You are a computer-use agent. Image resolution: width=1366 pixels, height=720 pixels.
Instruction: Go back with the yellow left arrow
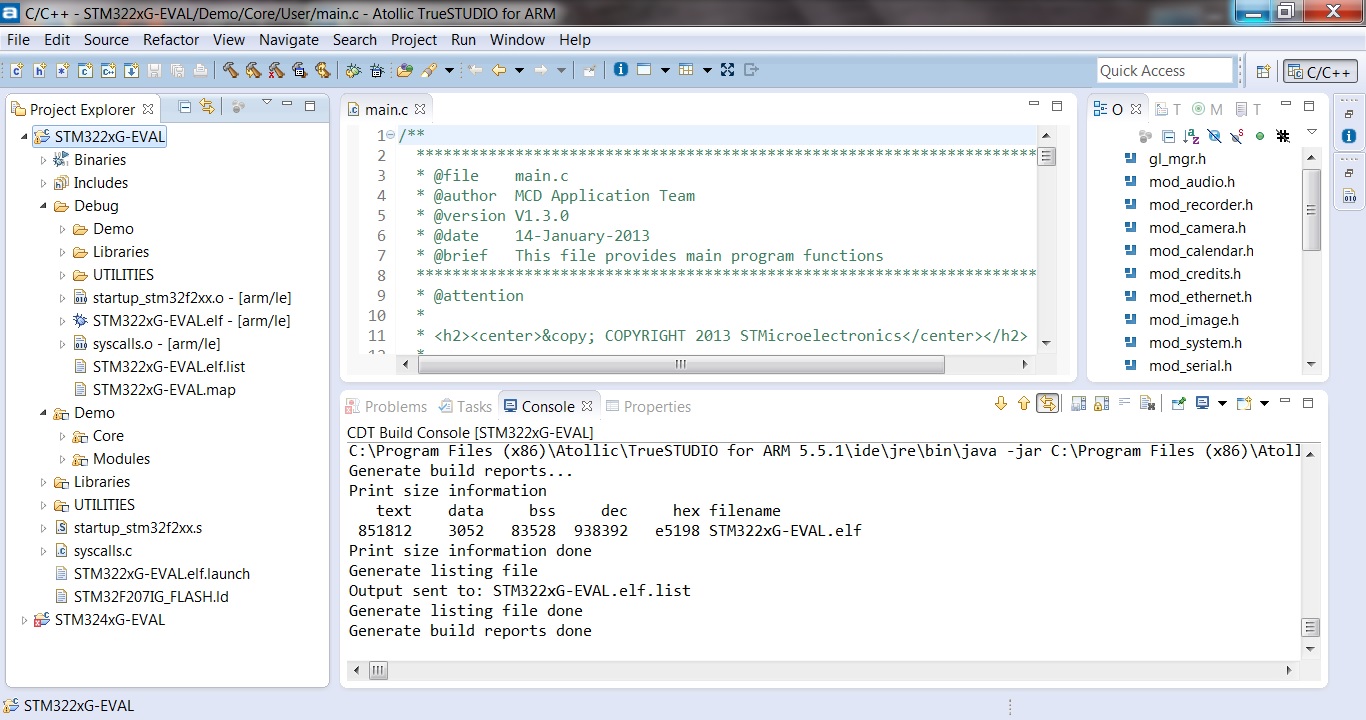[x=499, y=70]
